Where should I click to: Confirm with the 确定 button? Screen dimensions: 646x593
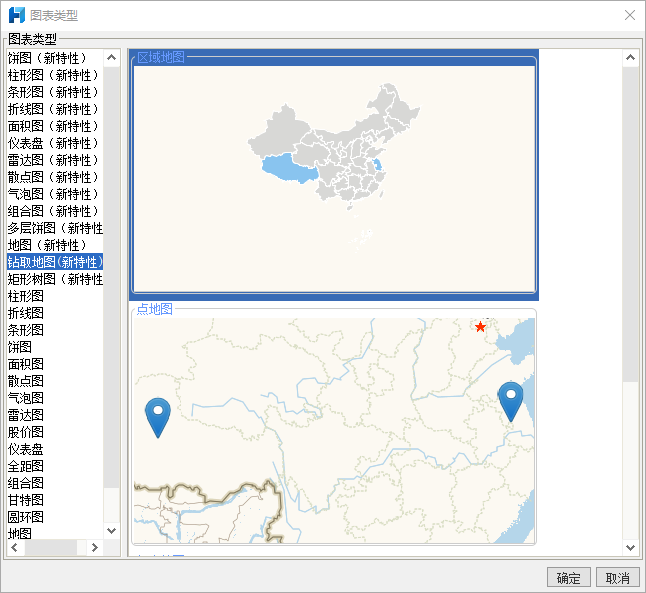(569, 578)
